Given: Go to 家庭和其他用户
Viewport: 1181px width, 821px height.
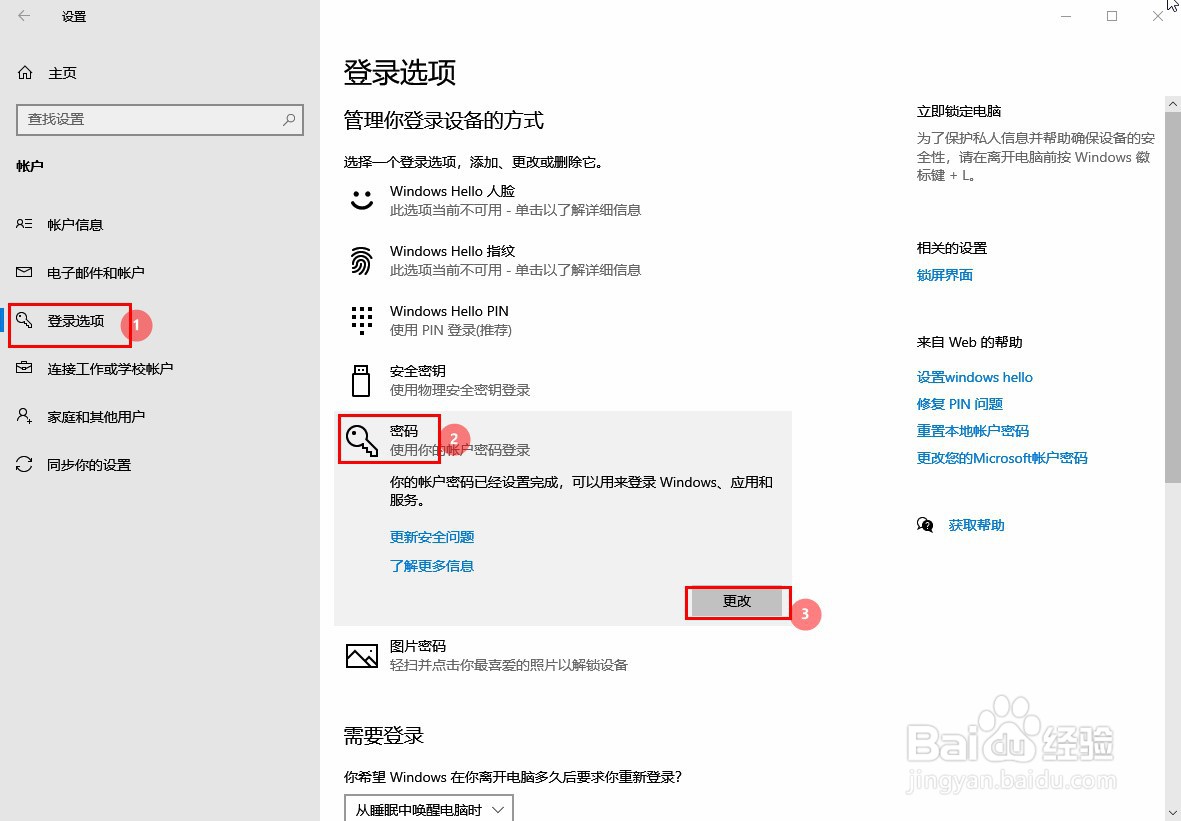Looking at the screenshot, I should 160,417.
